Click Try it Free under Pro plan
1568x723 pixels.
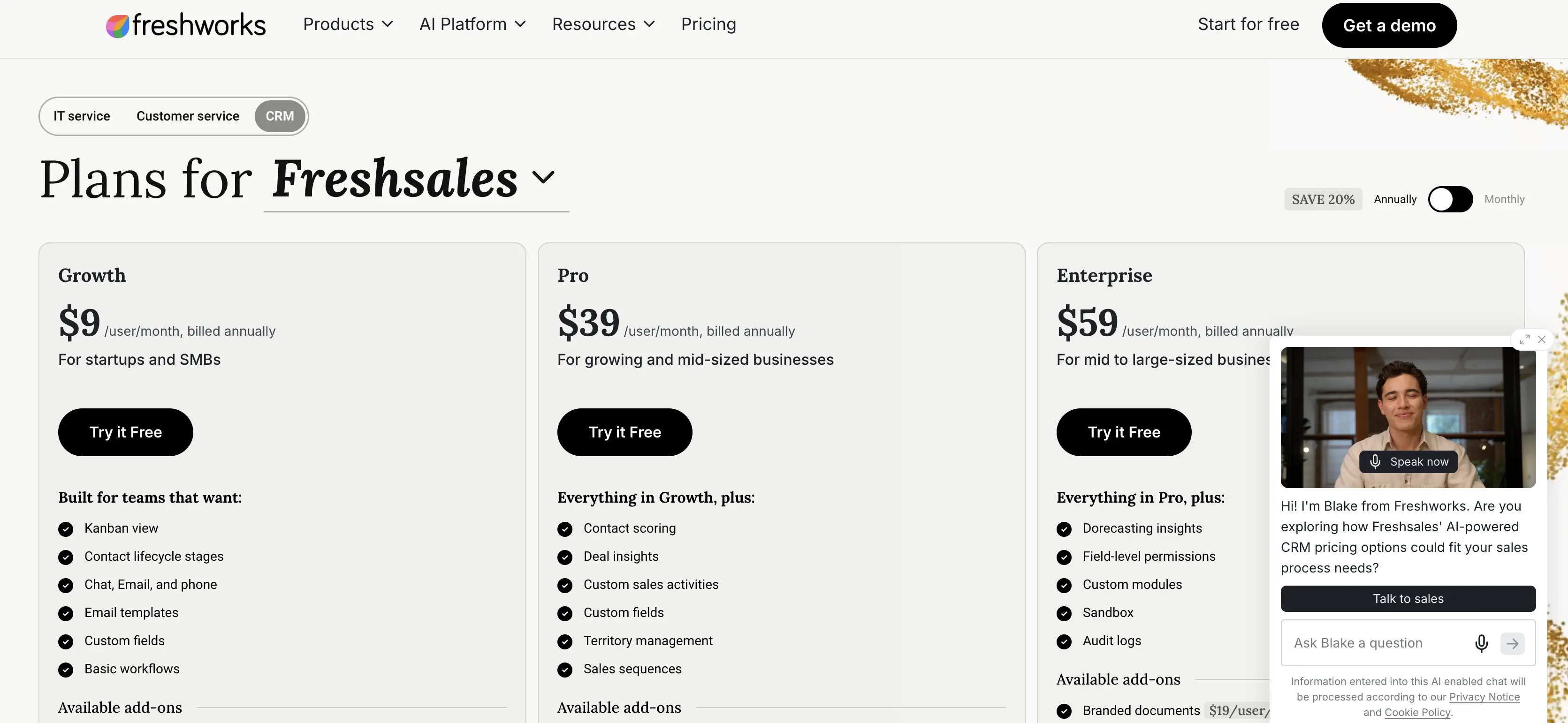click(x=624, y=432)
